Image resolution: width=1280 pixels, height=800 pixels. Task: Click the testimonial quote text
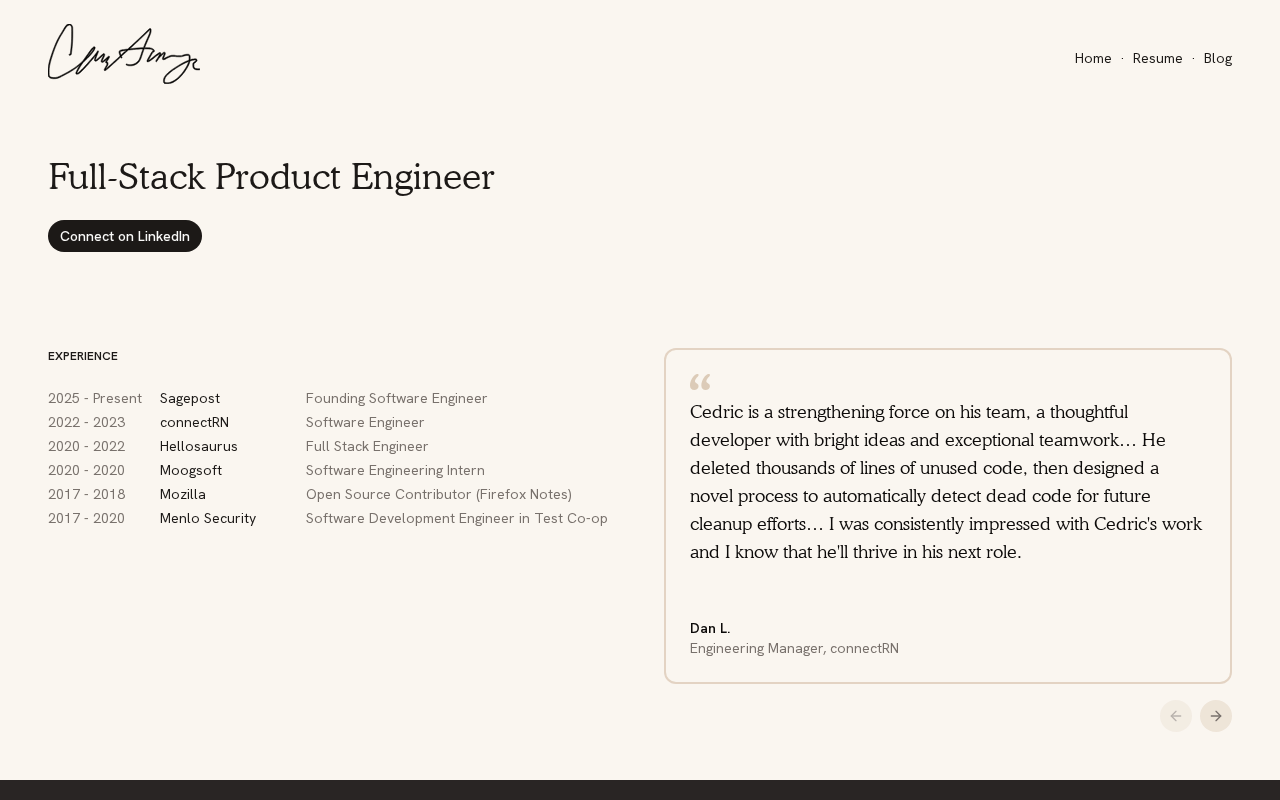pos(946,482)
